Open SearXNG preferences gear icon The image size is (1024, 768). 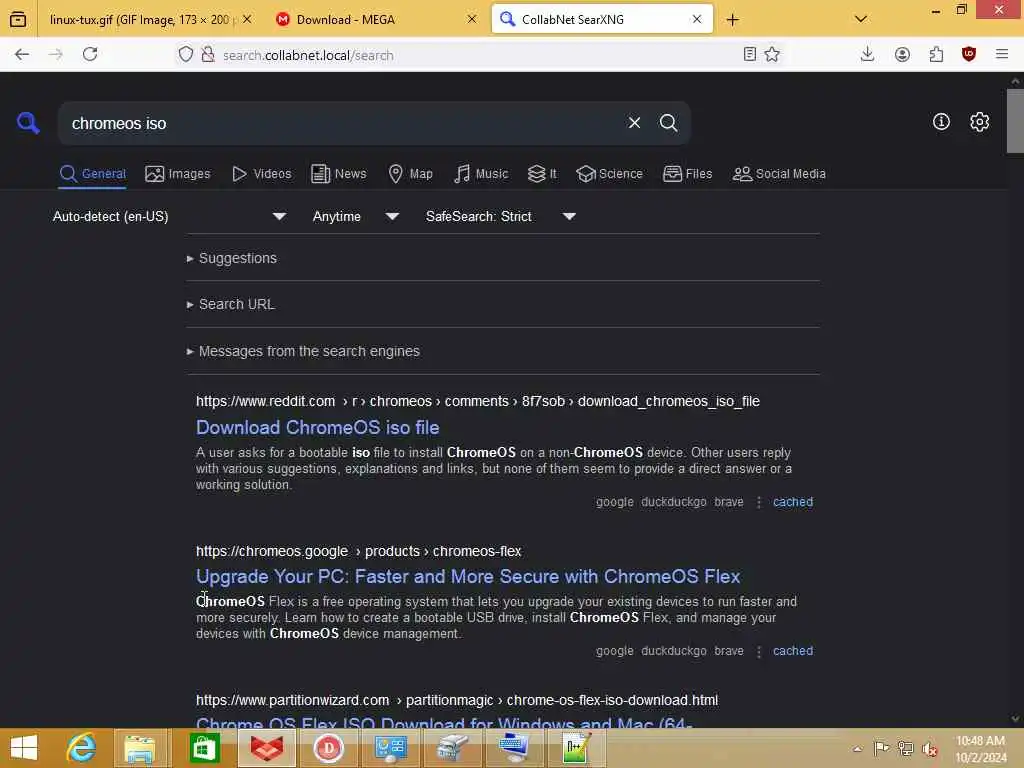(979, 122)
